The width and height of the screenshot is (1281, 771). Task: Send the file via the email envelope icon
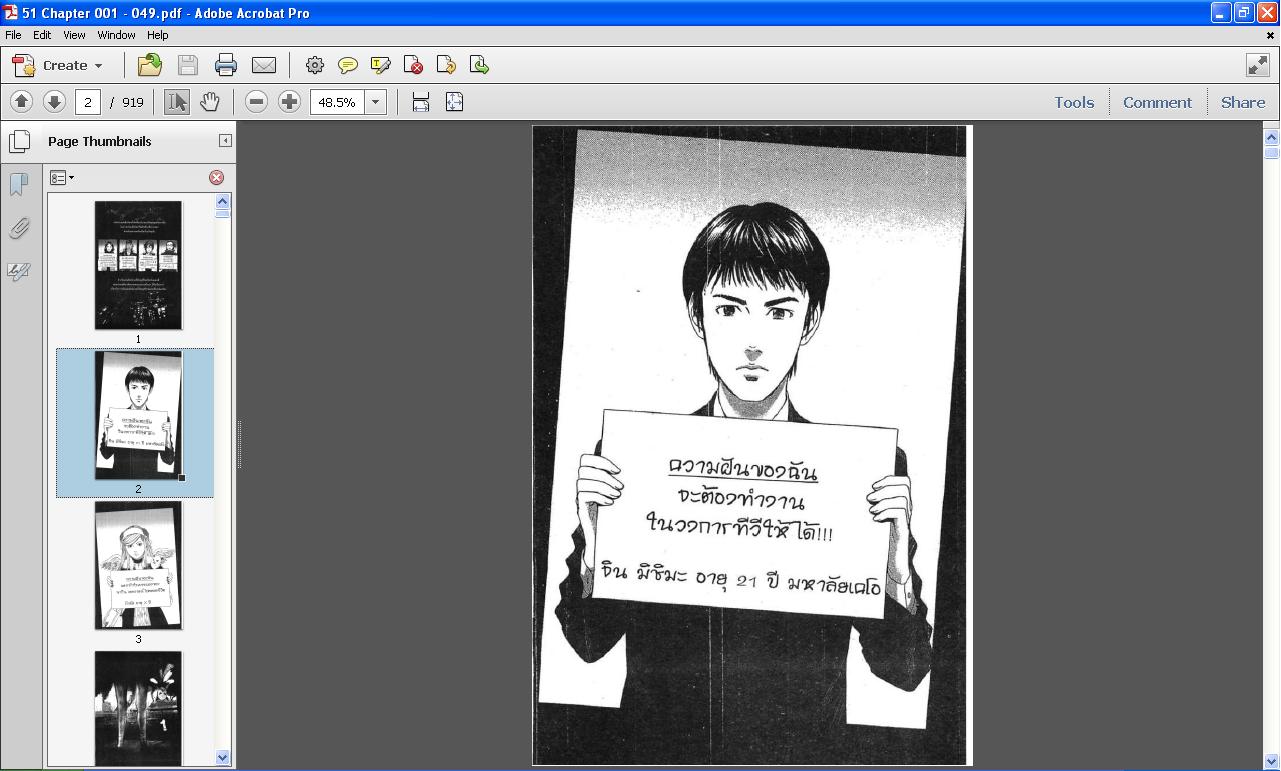click(263, 65)
